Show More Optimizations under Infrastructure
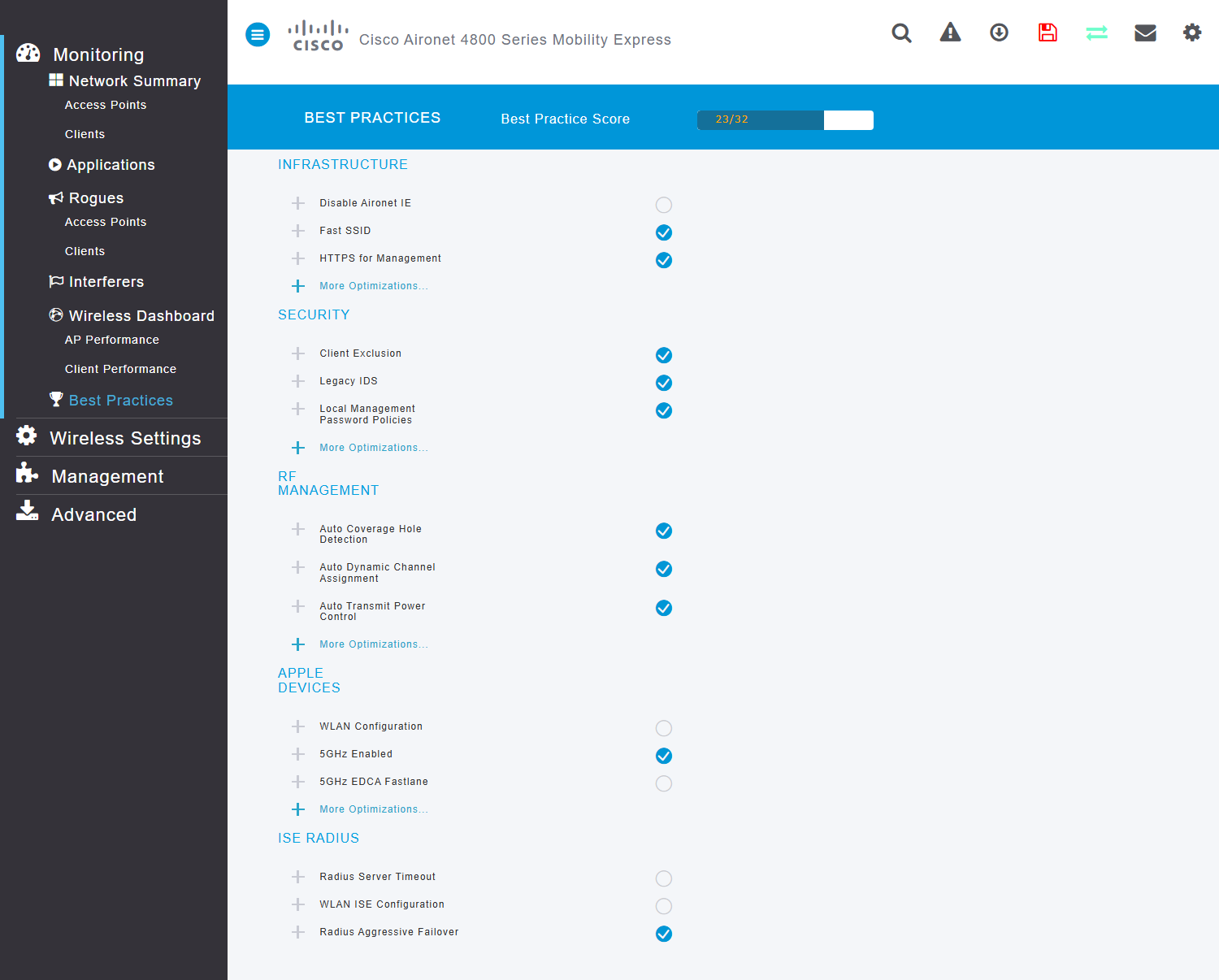This screenshot has height=980, width=1219. point(374,286)
